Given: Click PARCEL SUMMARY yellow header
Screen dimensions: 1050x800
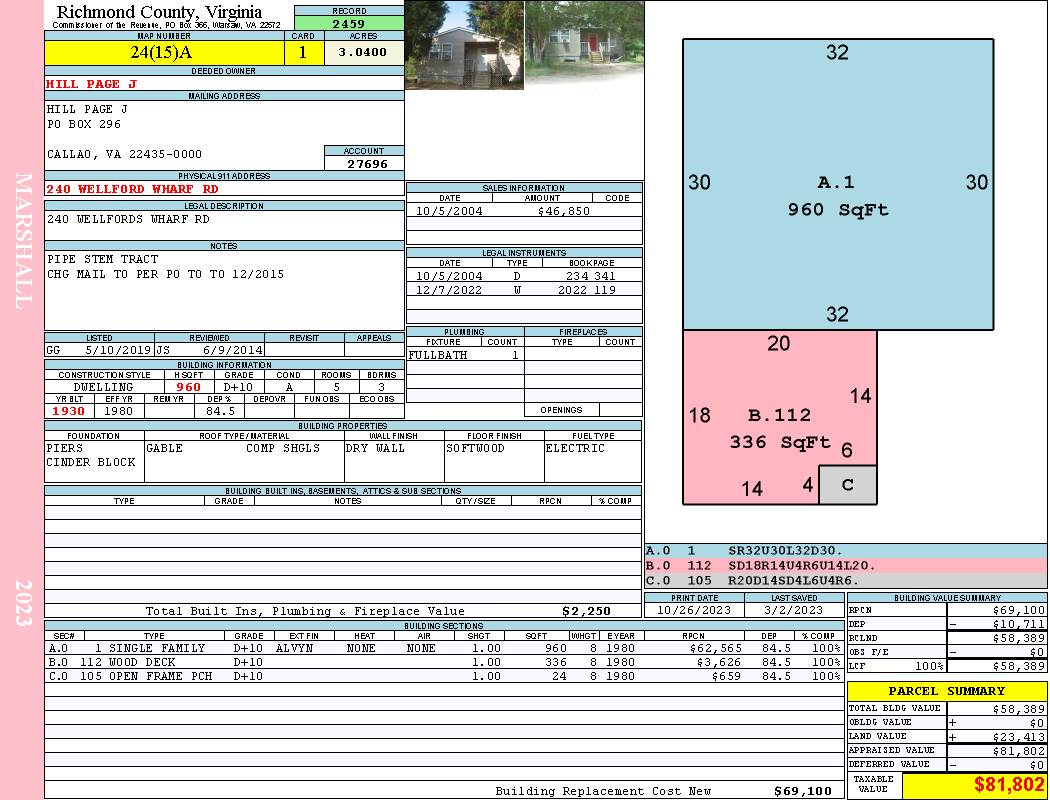Looking at the screenshot, I should pos(947,691).
